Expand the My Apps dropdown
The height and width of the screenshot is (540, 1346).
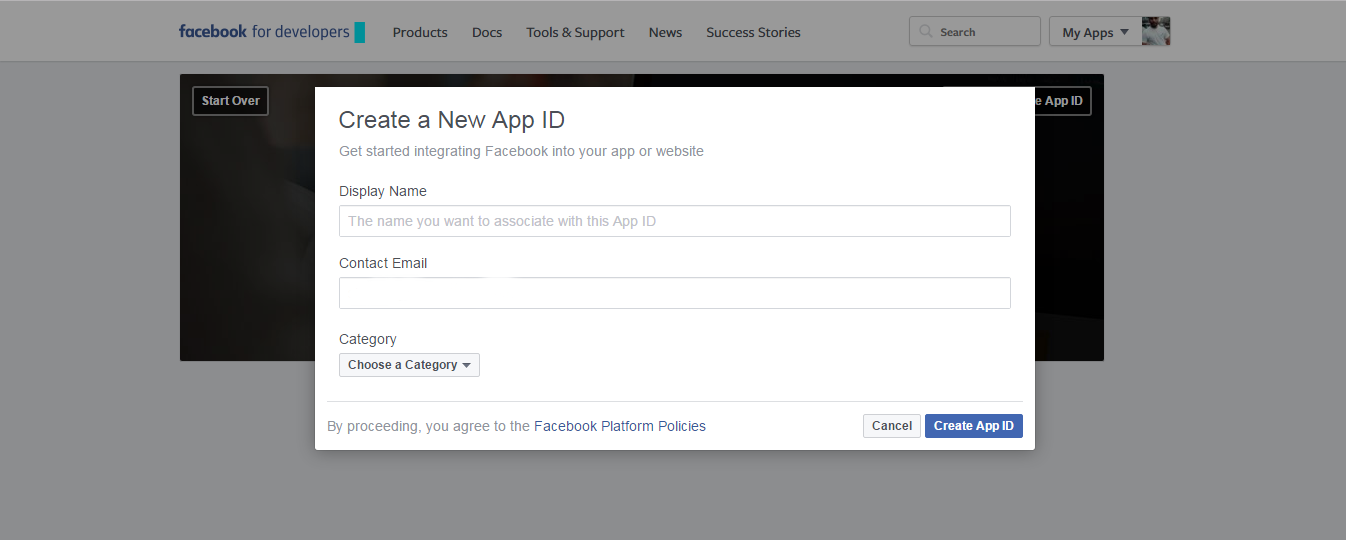(x=1095, y=32)
